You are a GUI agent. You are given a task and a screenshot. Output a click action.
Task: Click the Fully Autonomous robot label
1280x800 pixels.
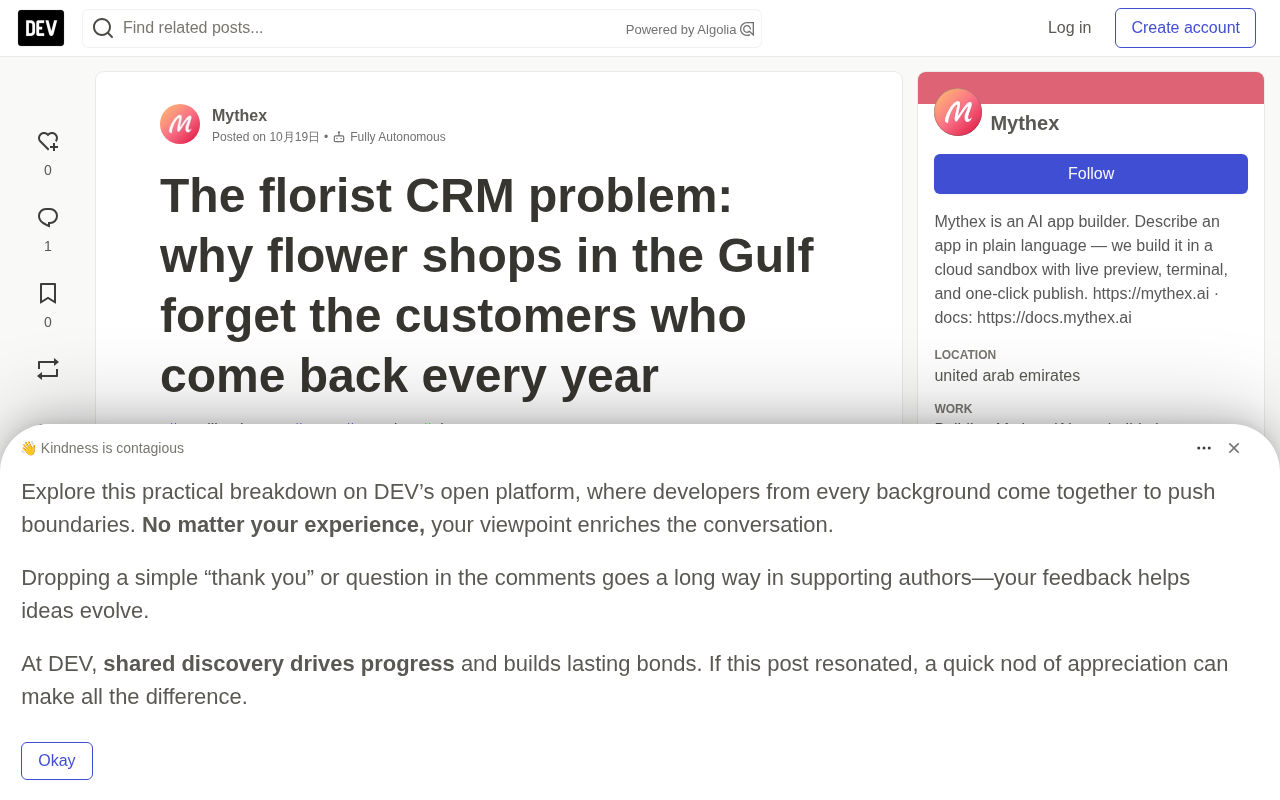coord(389,137)
